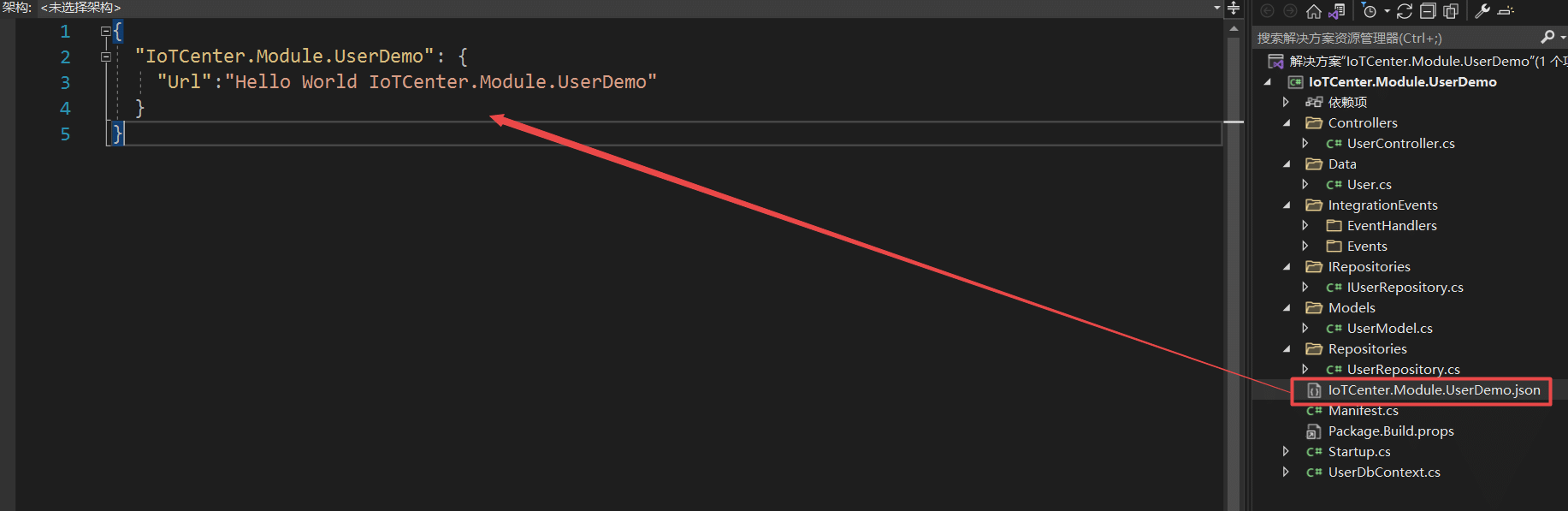Click the magnifier search icon in Solution Explorer
Image resolution: width=1568 pixels, height=511 pixels.
pos(1547,37)
